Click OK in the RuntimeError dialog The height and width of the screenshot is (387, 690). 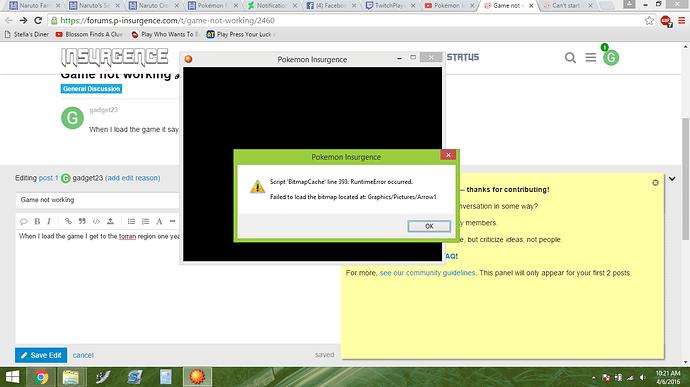[429, 226]
